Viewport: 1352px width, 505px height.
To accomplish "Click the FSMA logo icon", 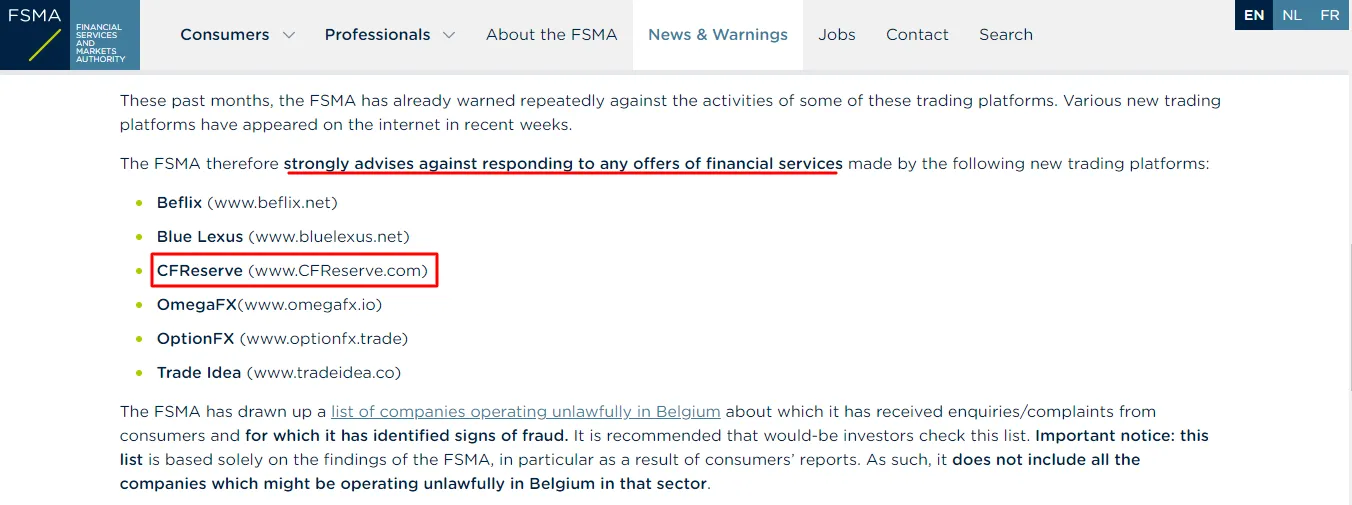I will pos(35,35).
